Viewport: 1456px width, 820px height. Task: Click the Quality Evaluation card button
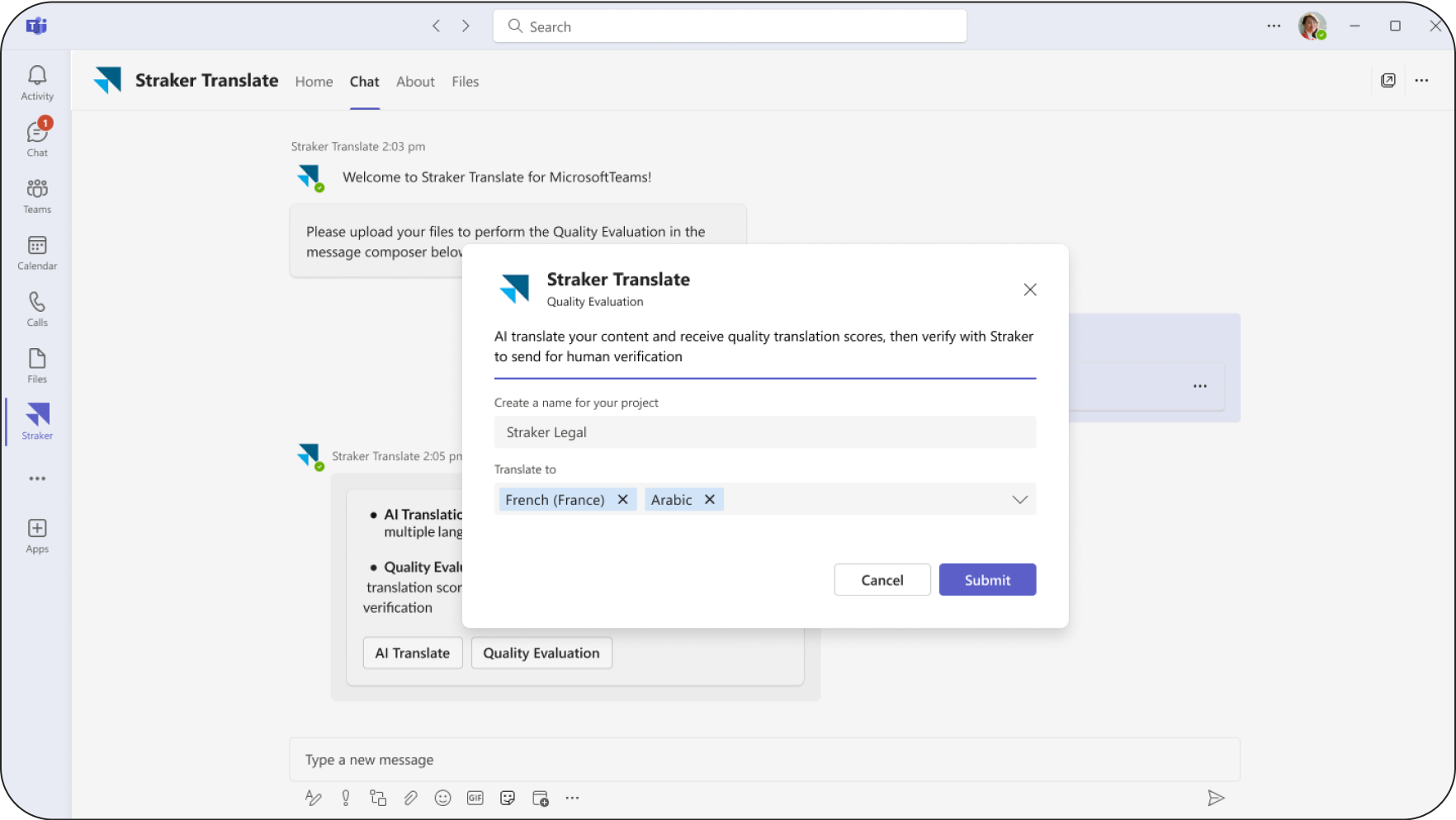(x=541, y=653)
